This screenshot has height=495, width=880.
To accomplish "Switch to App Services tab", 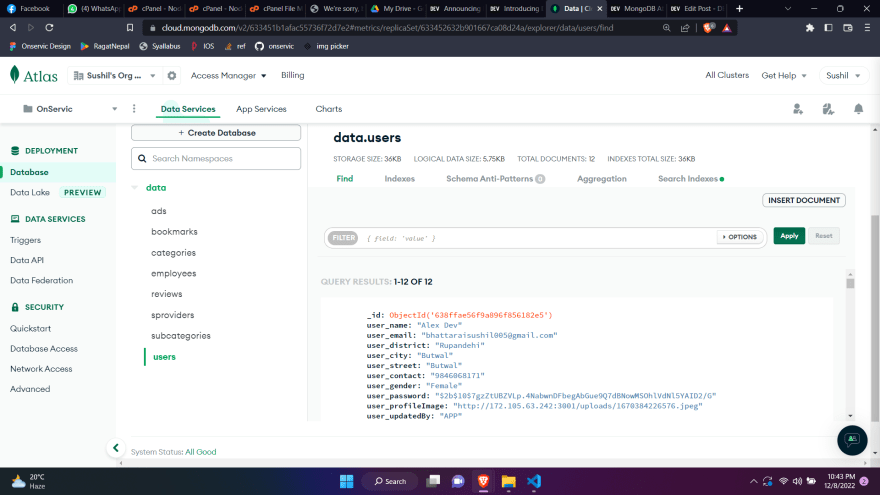I will (x=261, y=109).
